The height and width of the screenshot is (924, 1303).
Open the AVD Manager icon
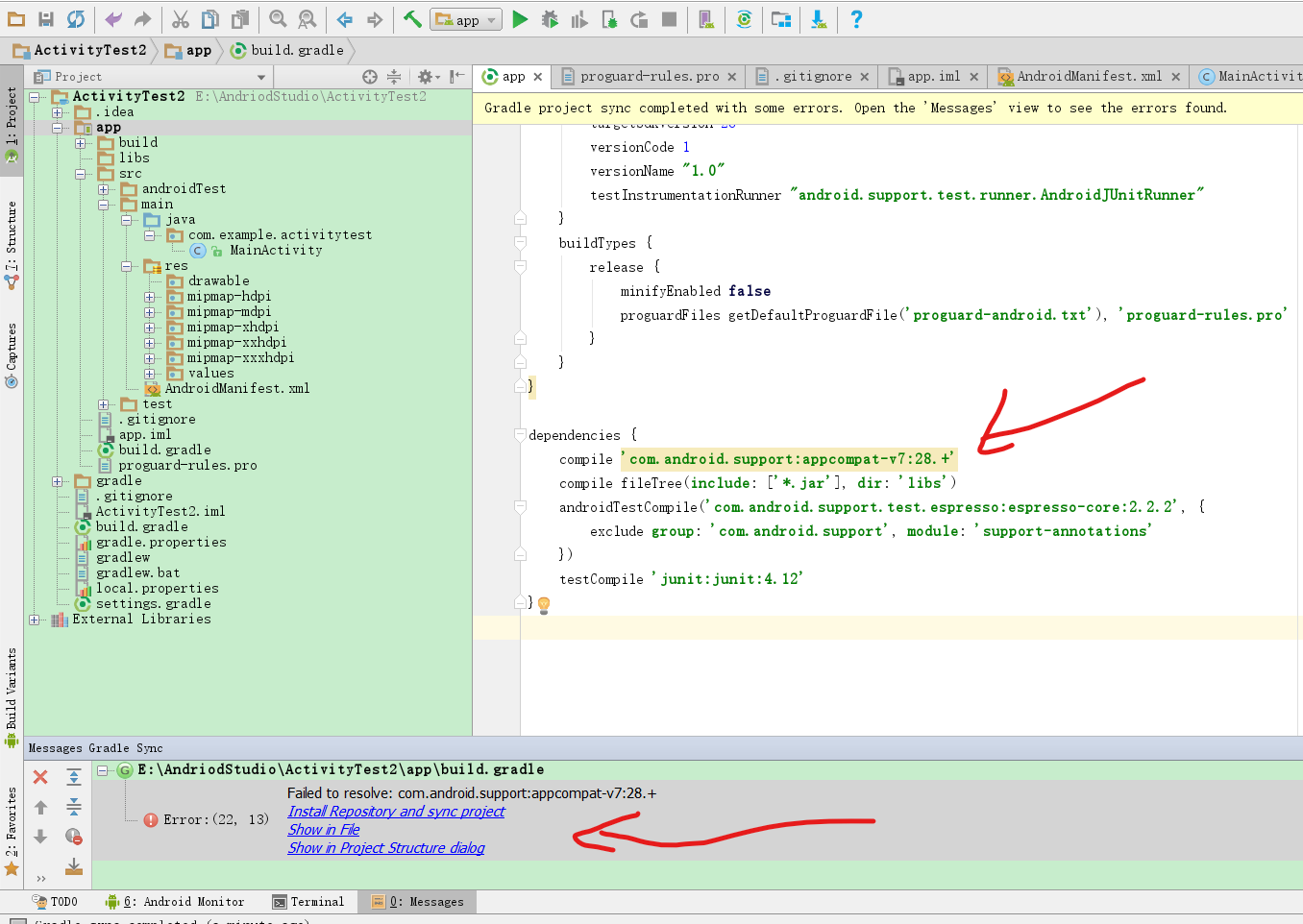pyautogui.click(x=706, y=19)
